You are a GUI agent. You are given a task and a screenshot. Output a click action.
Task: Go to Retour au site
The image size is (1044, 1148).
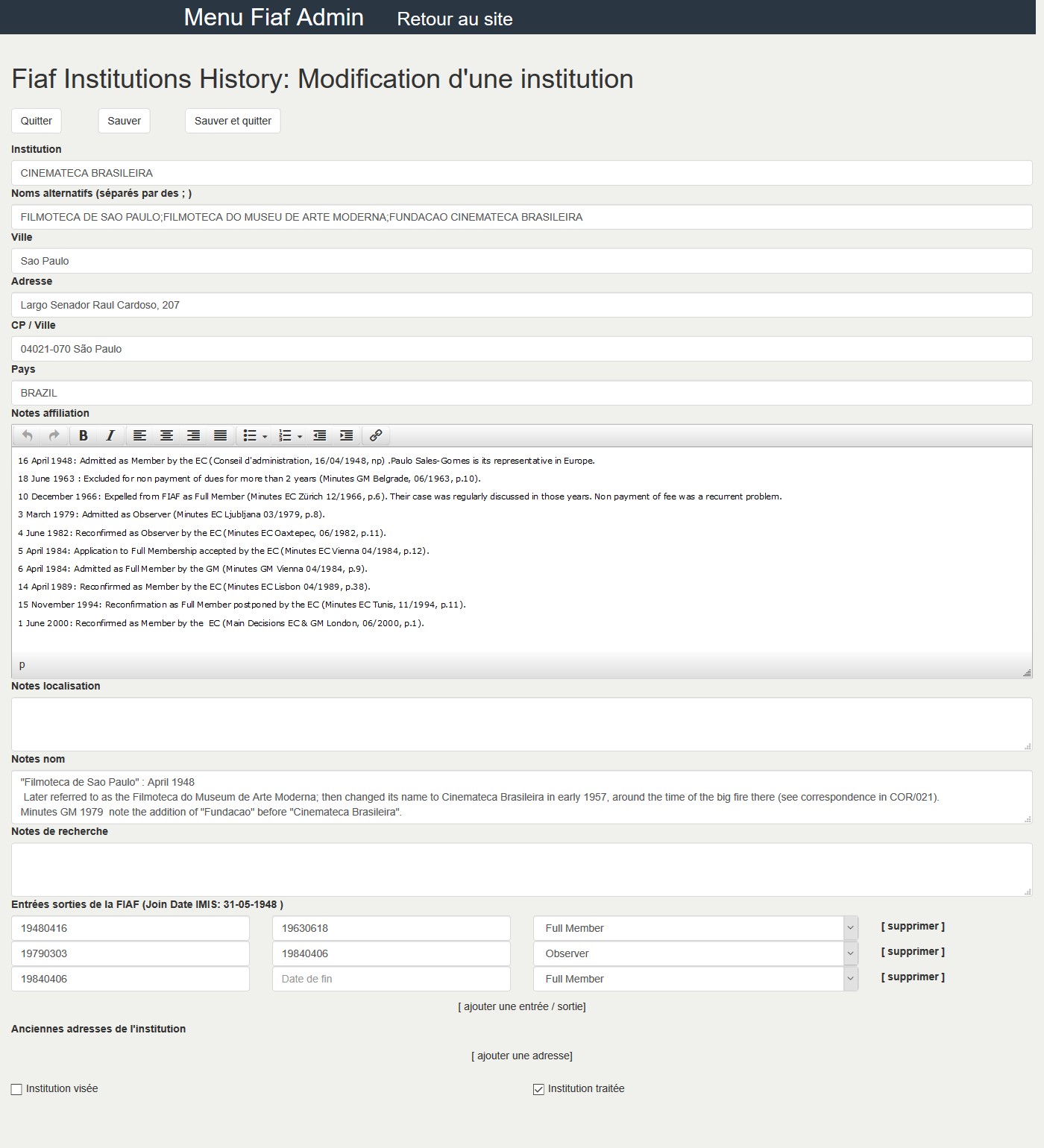455,19
